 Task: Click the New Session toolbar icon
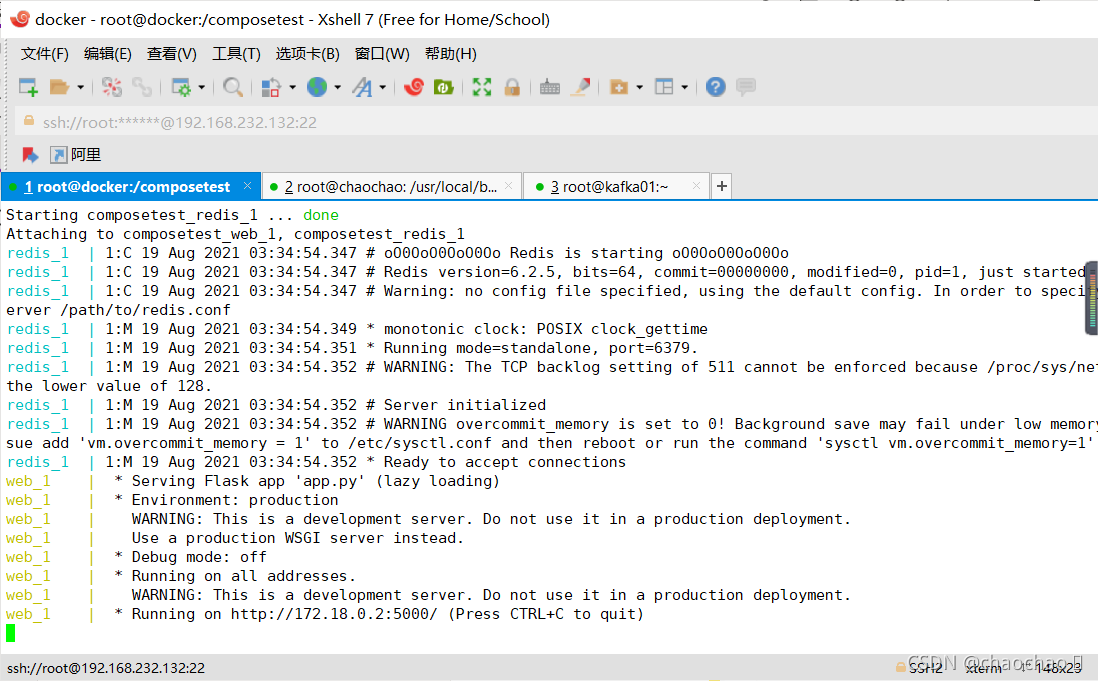pyautogui.click(x=28, y=88)
